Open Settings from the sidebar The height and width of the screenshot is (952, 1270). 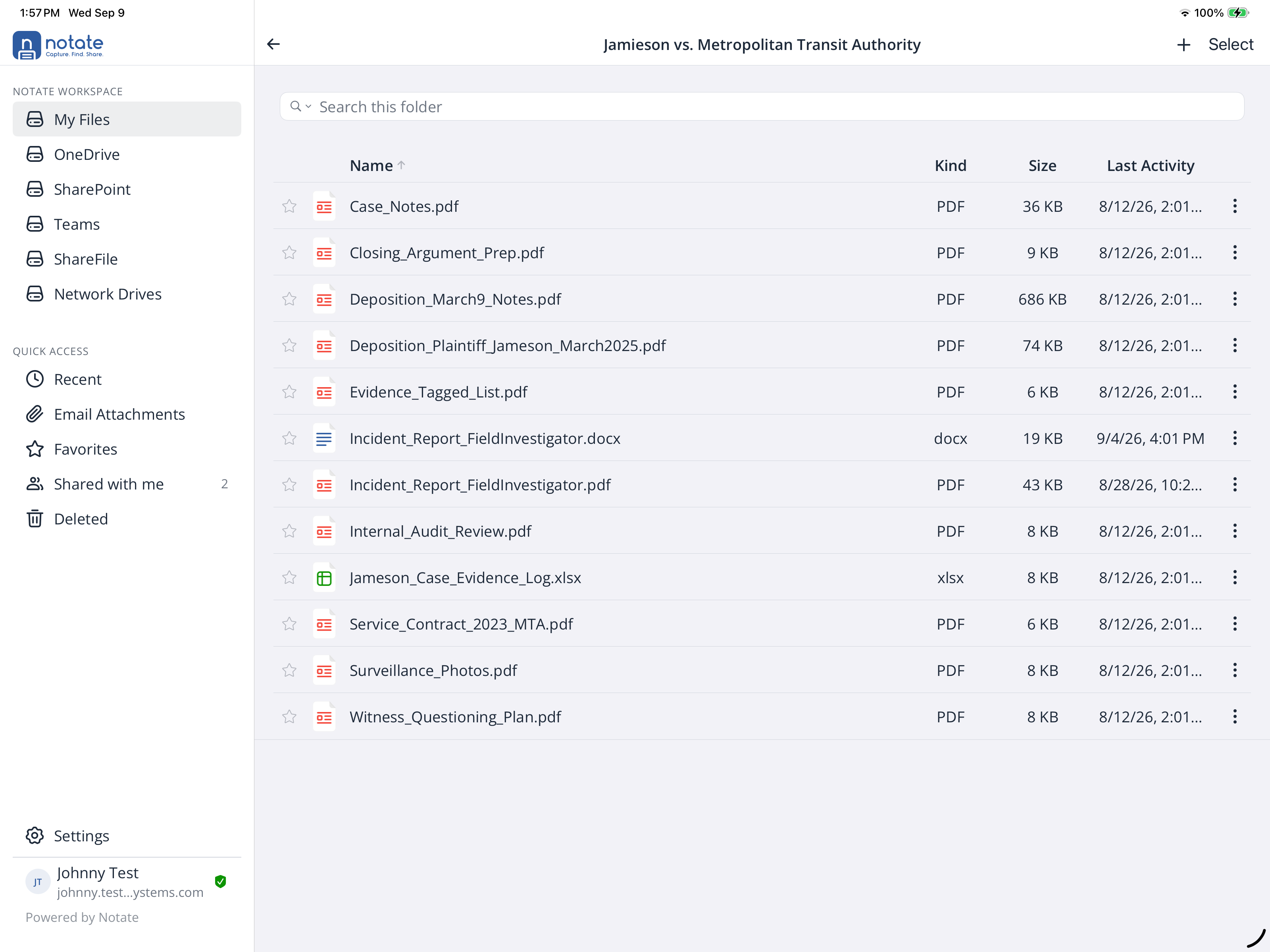coord(127,836)
